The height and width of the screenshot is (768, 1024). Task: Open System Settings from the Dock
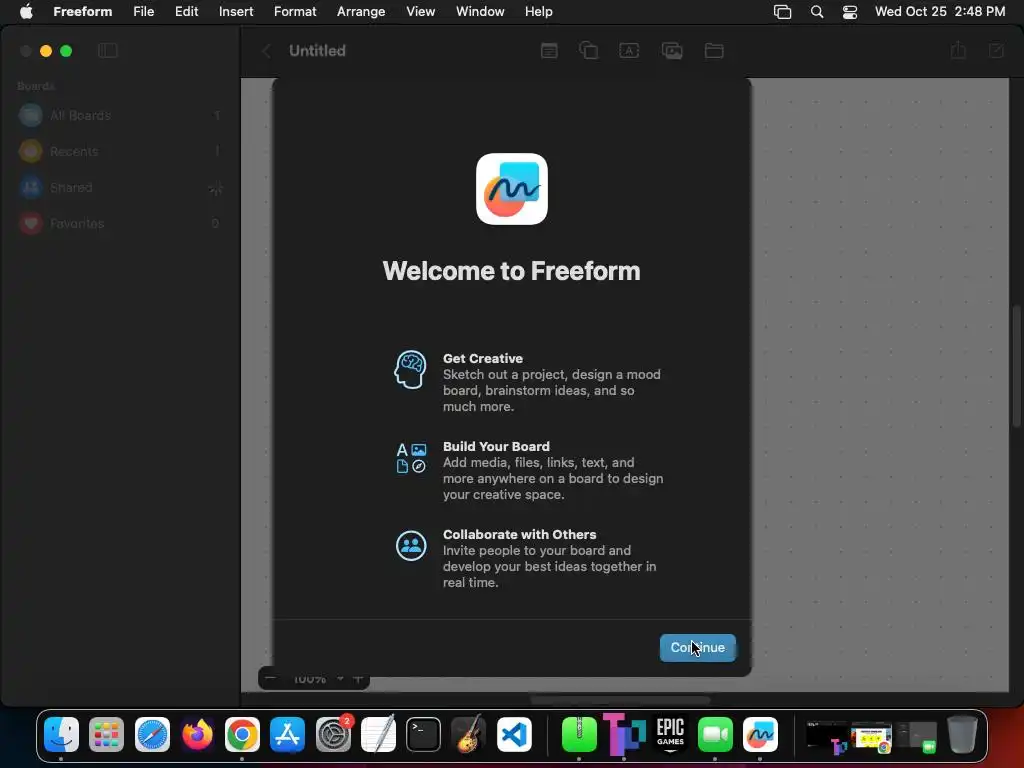333,735
